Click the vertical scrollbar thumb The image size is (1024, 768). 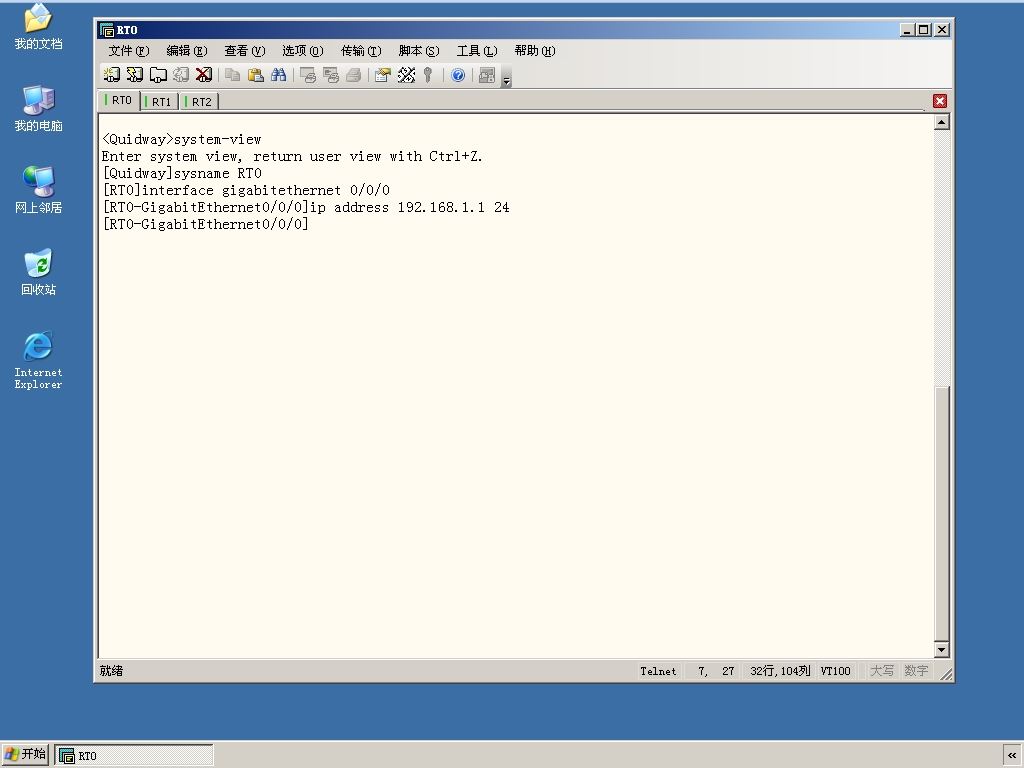[942, 514]
